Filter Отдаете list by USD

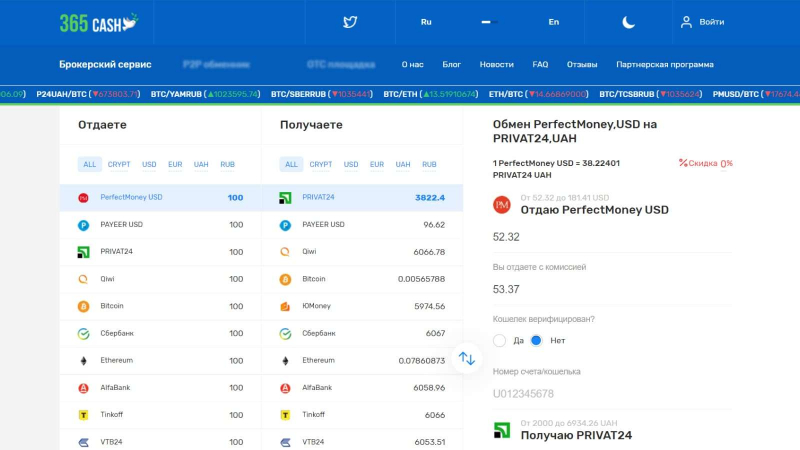149,164
